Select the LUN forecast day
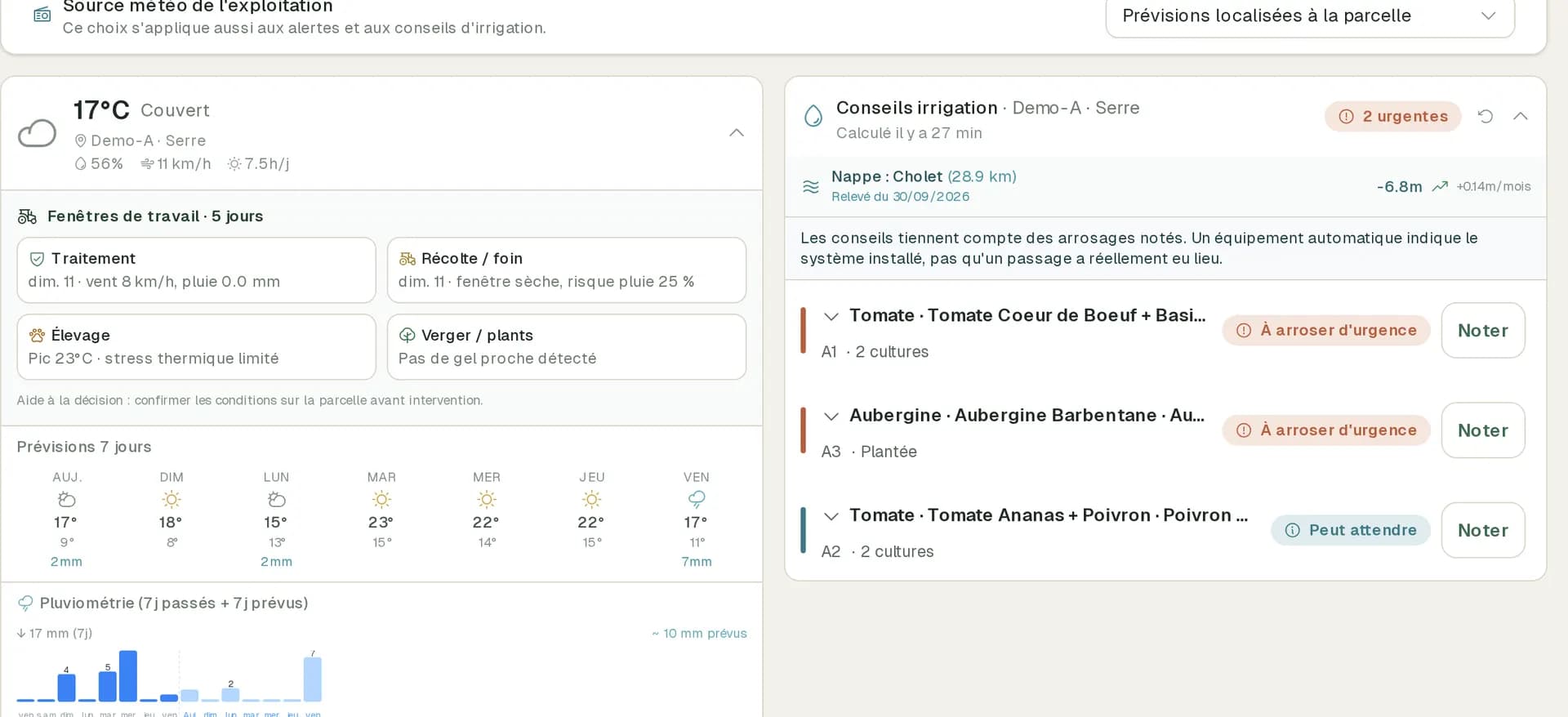This screenshot has height=717, width=1568. click(x=276, y=519)
